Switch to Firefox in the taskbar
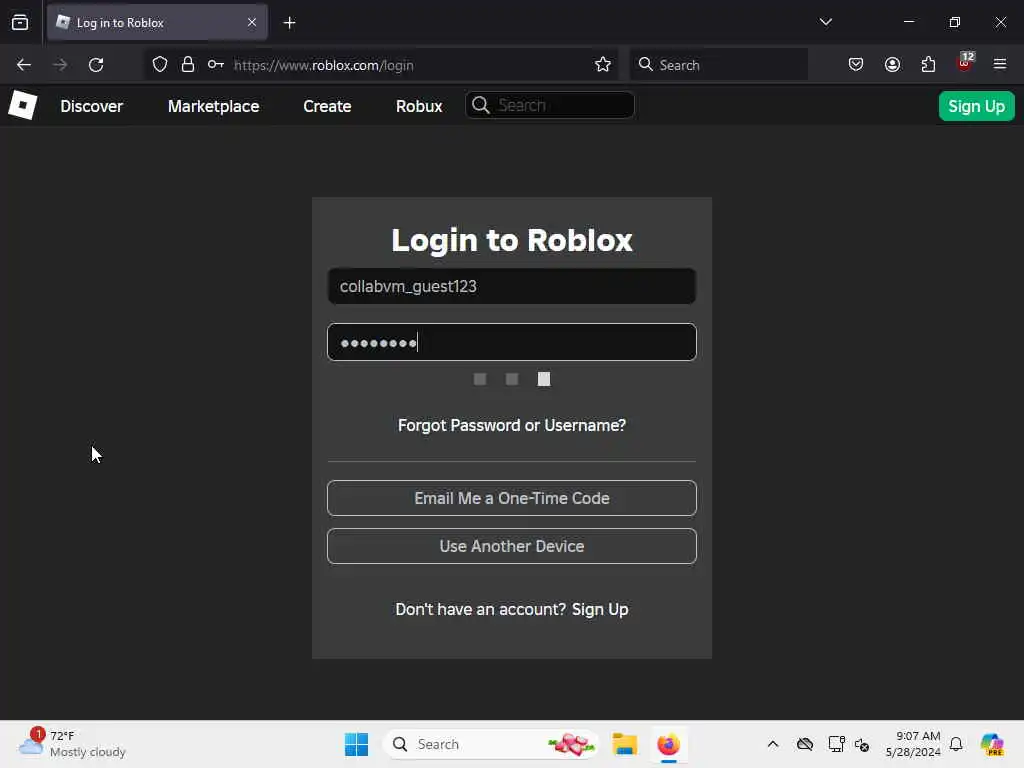Image resolution: width=1024 pixels, height=768 pixels. pyautogui.click(x=668, y=744)
